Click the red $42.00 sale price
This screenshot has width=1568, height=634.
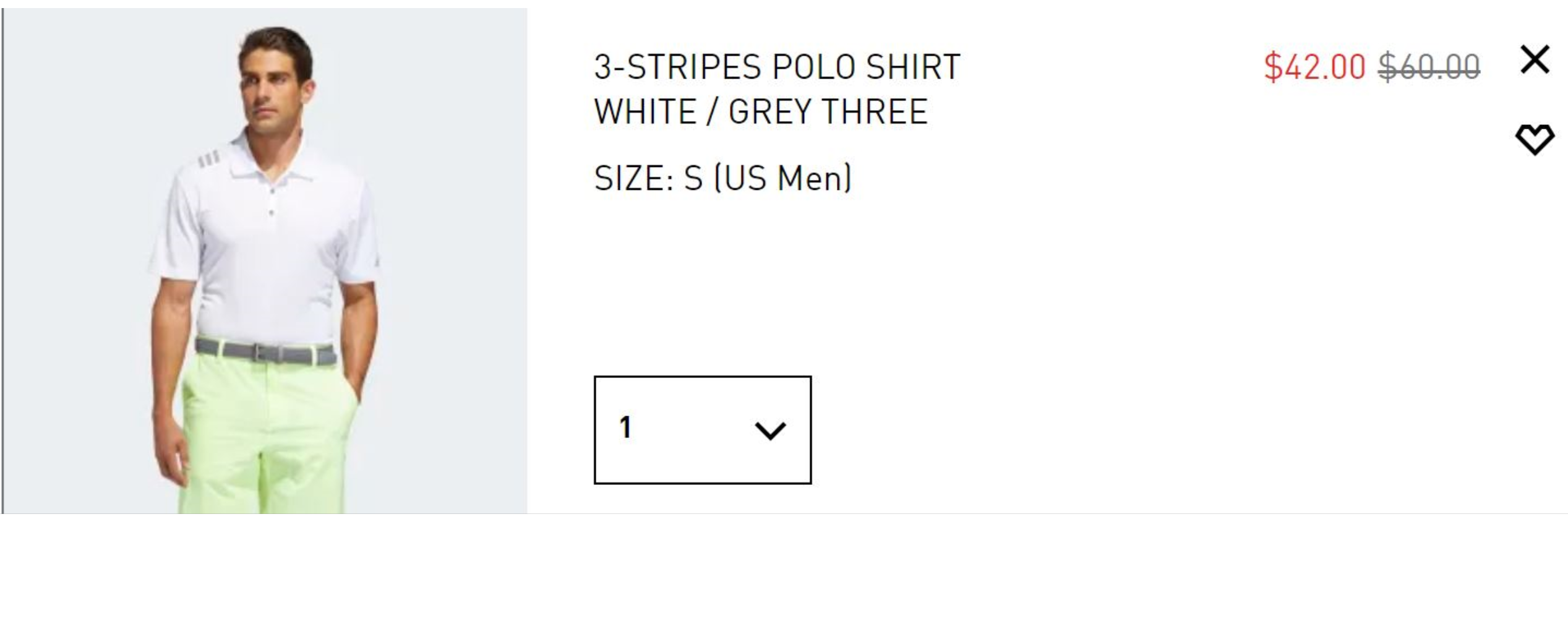(1314, 67)
